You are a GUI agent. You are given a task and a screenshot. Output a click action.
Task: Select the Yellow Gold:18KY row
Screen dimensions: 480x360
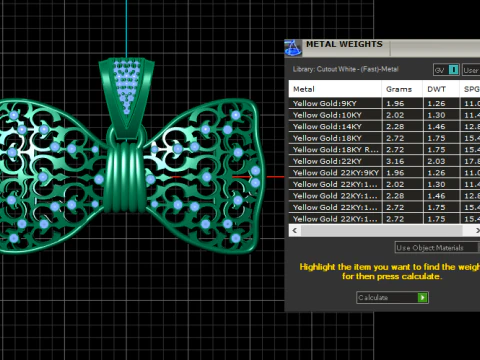[x=384, y=138]
